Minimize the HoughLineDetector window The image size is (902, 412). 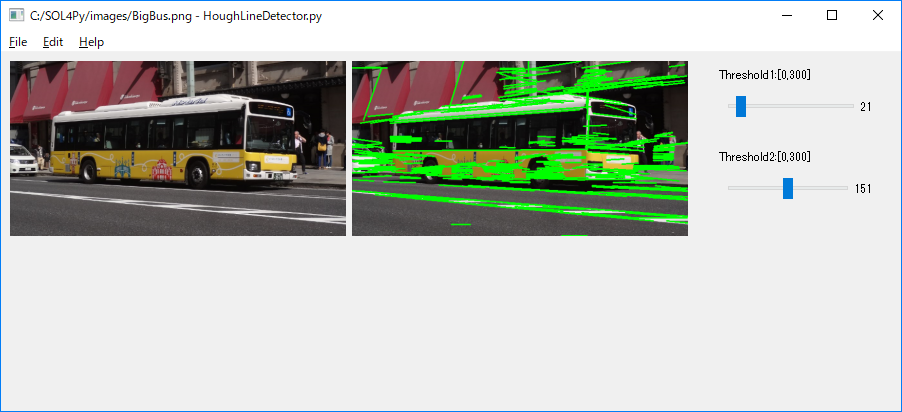click(x=786, y=16)
